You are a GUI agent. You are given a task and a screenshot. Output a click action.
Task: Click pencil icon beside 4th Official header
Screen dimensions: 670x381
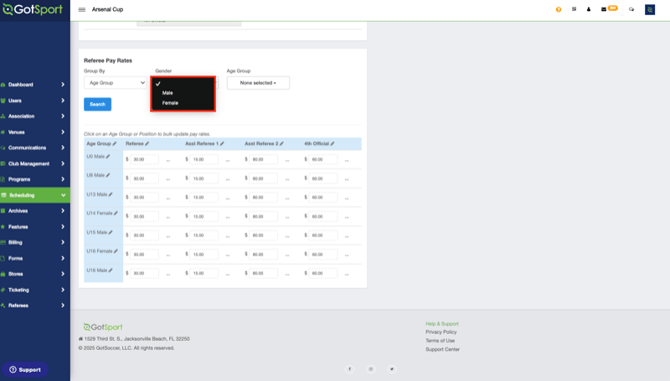pos(332,144)
